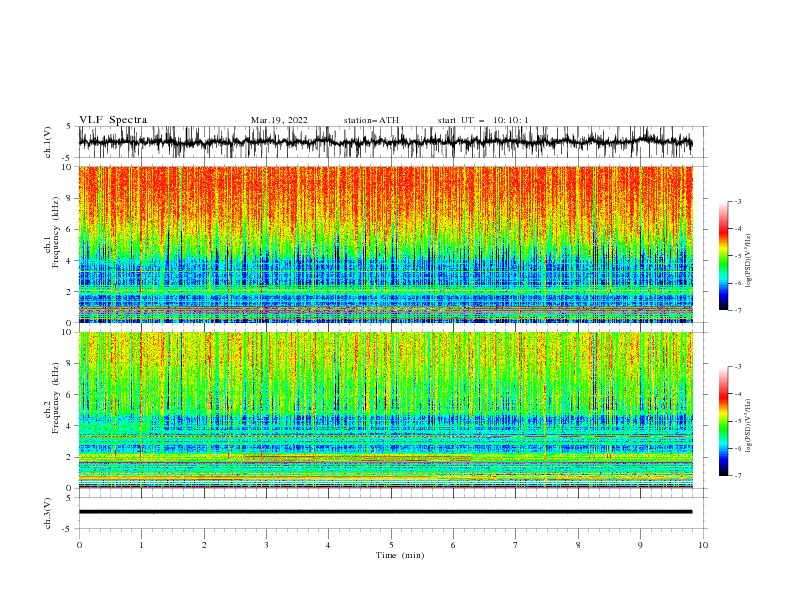
Task: Click the 'VLF Spectra' title text
Action: [x=113, y=120]
